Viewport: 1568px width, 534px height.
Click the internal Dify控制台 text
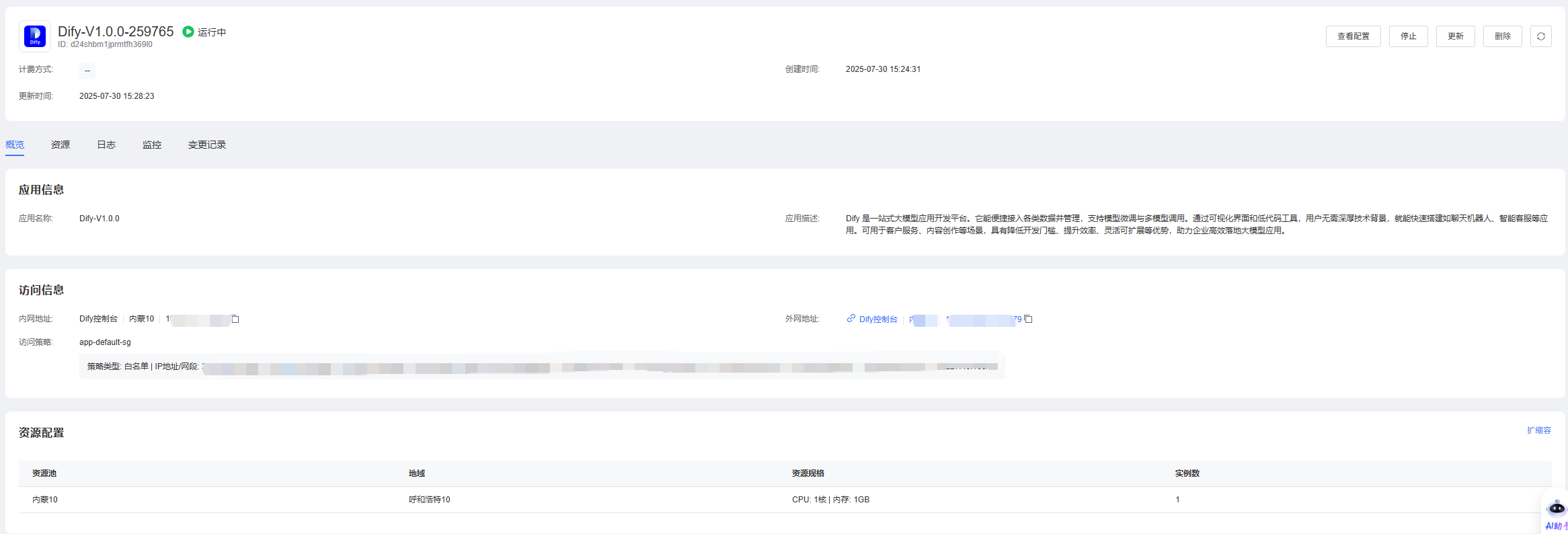tap(98, 319)
